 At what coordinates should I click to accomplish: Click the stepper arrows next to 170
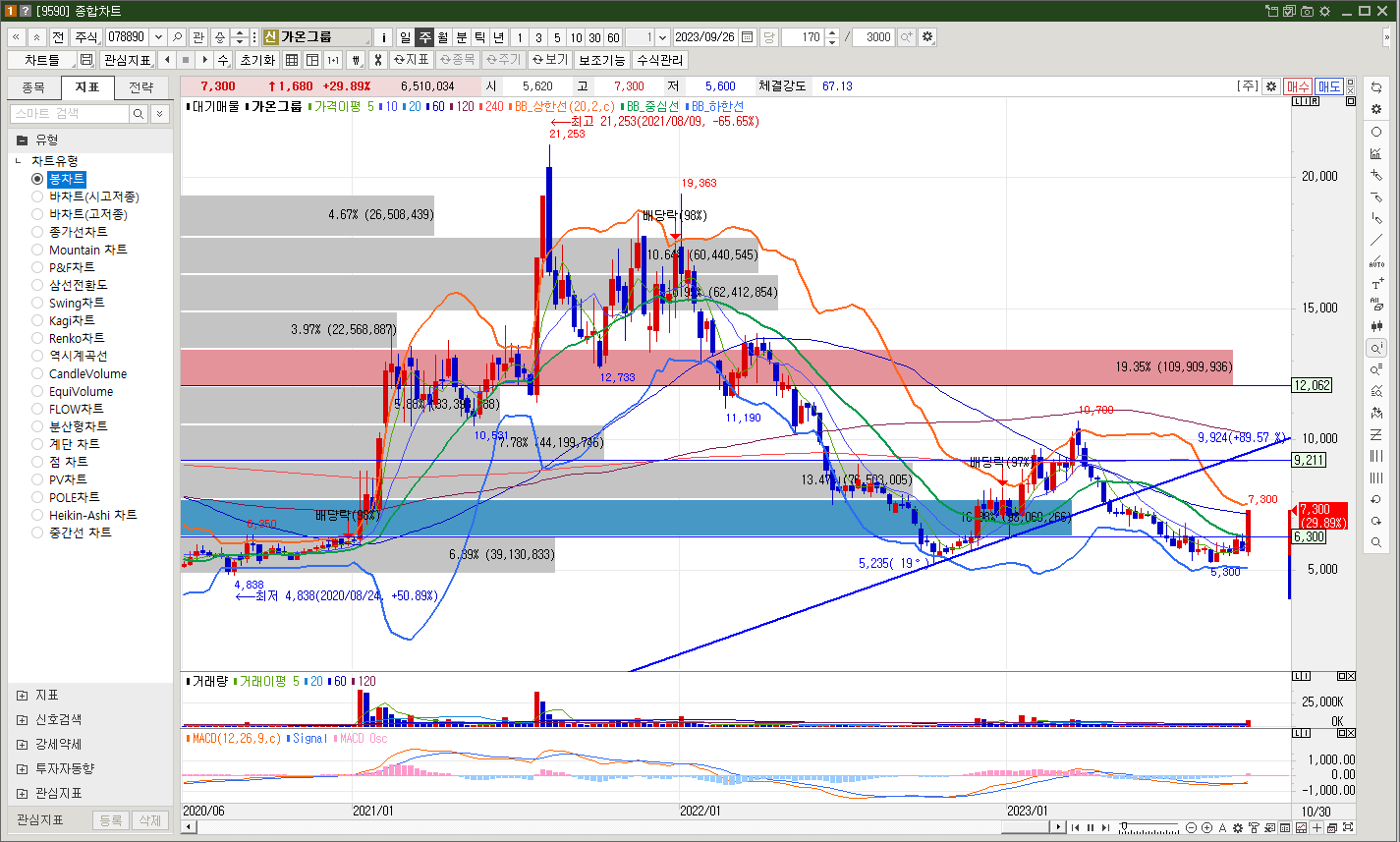tap(832, 37)
